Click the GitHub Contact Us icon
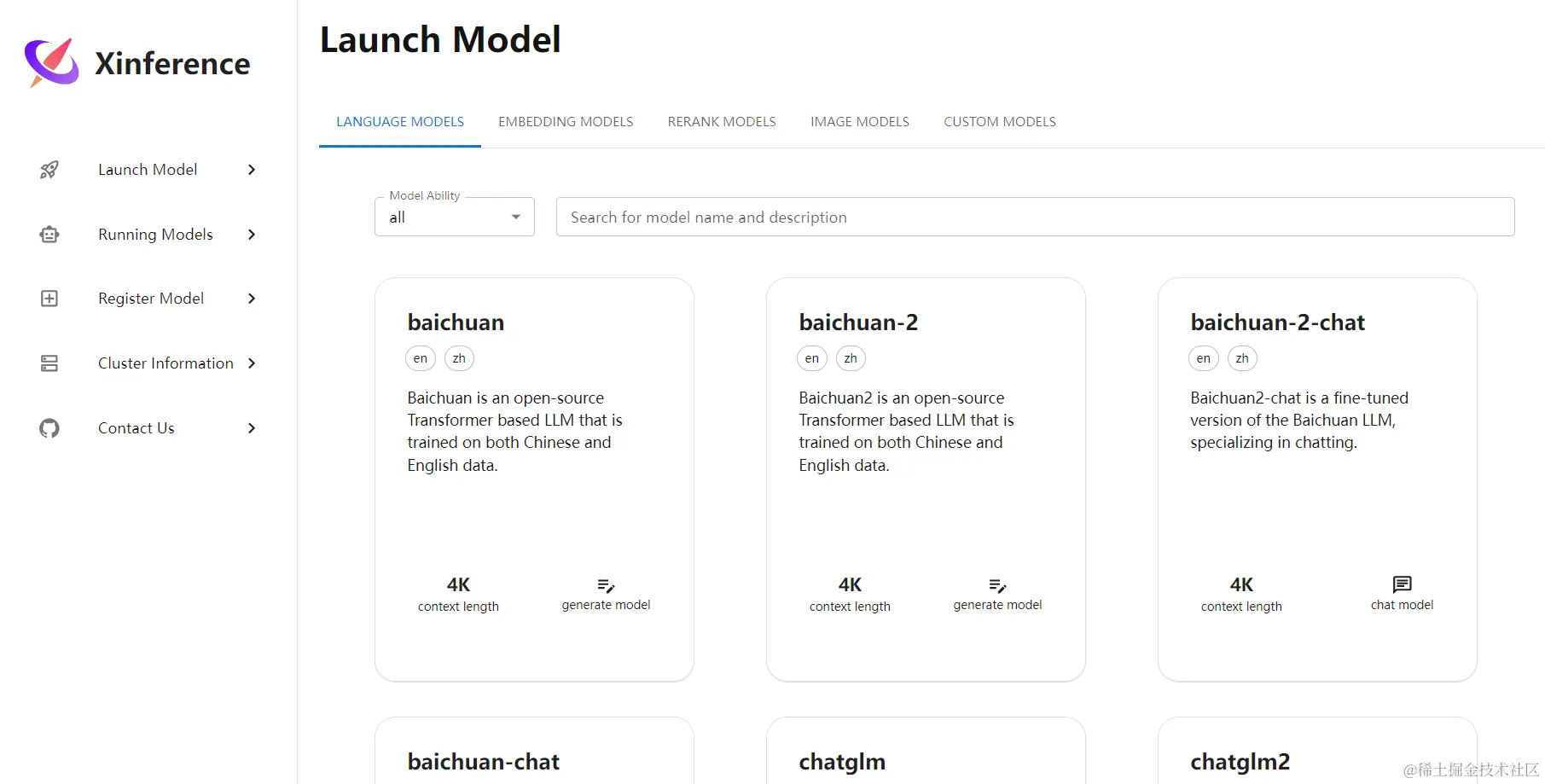Viewport: 1545px width, 784px height. 49,428
